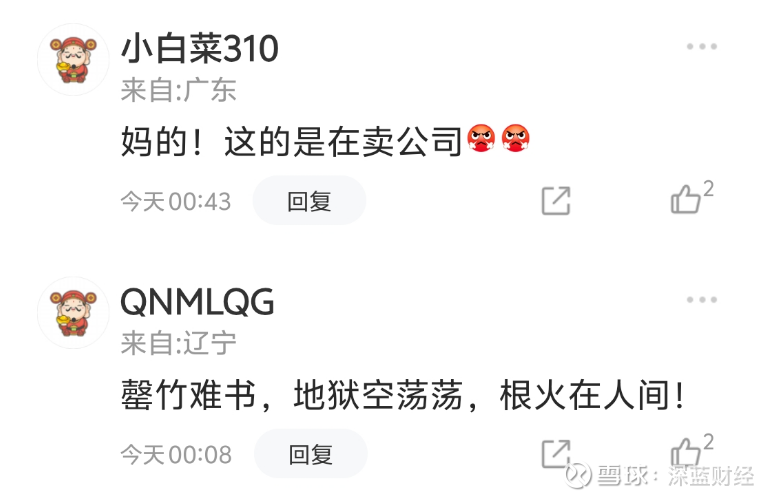
Task: Select the 今天 00:43 timestamp
Action: point(176,202)
